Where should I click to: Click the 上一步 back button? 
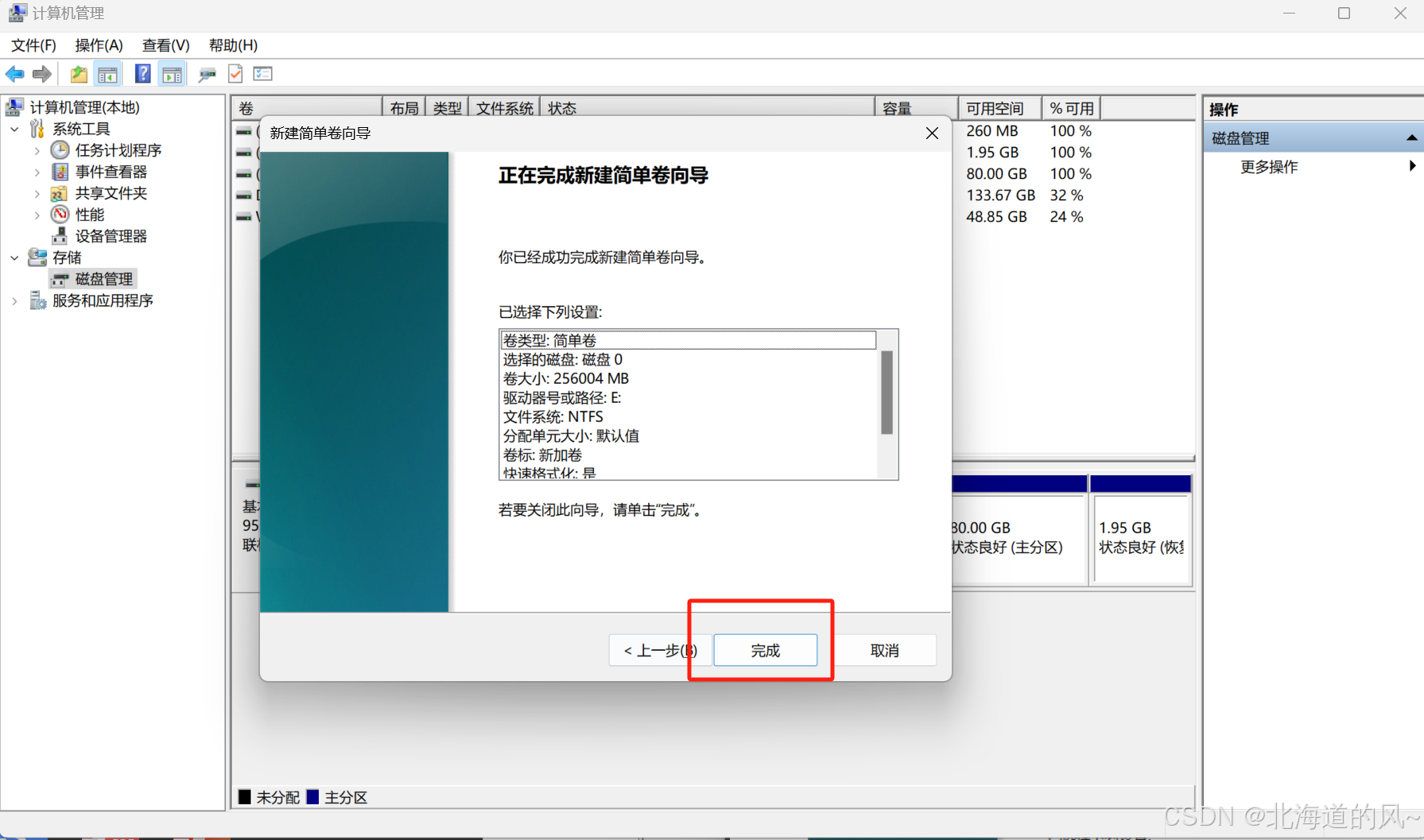point(660,650)
